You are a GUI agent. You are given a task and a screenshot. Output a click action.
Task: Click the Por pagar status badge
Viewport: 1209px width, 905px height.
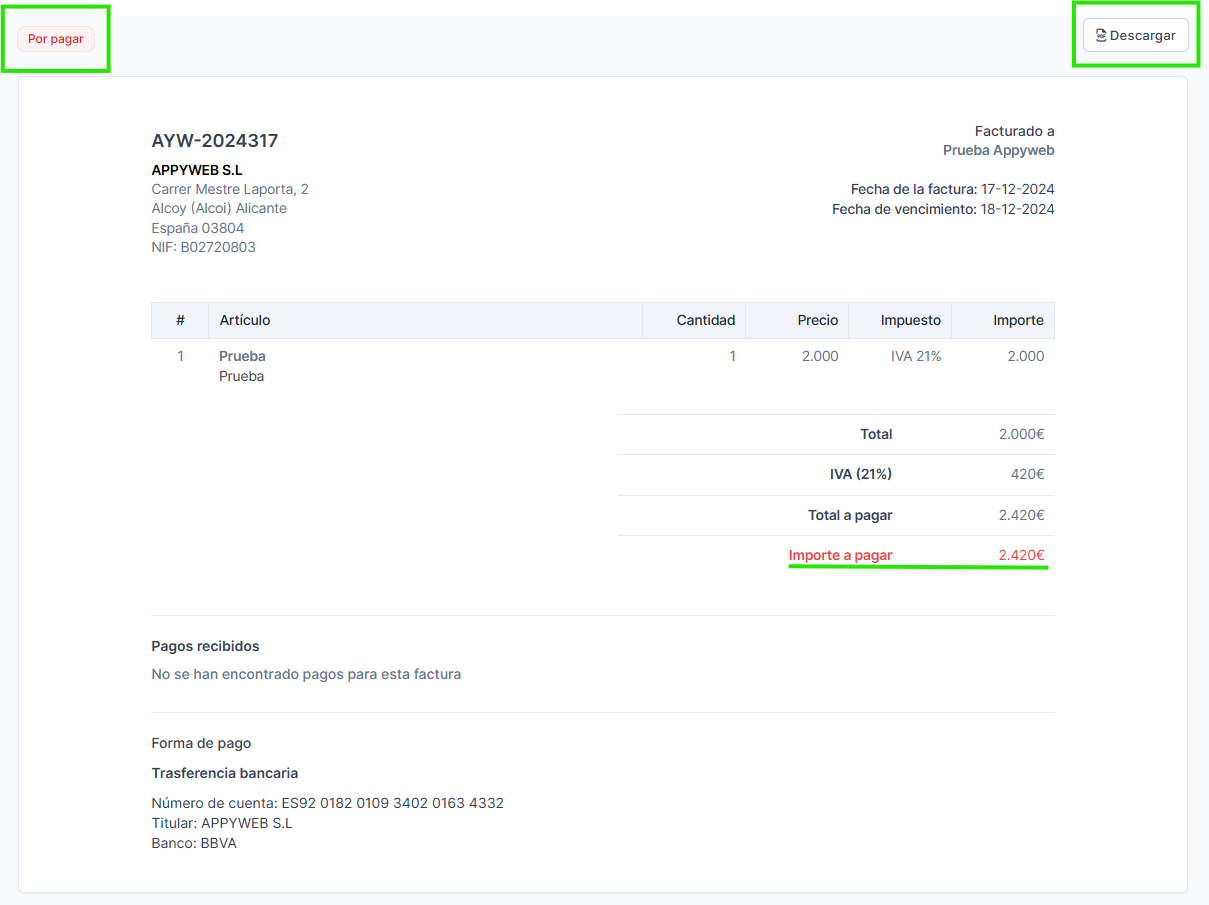click(x=56, y=39)
